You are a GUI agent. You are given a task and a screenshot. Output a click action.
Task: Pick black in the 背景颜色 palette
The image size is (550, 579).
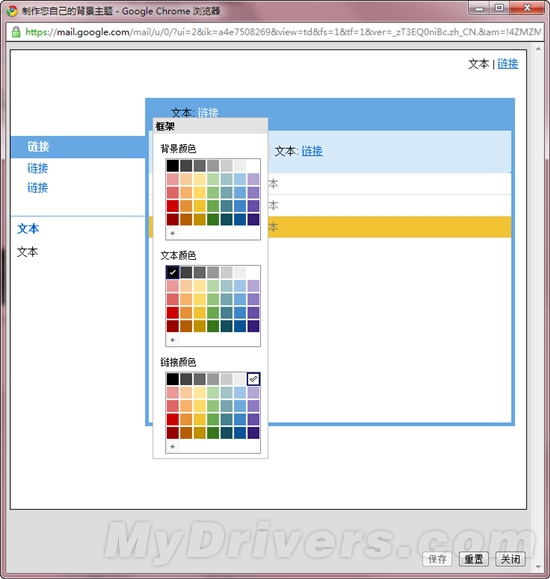click(172, 166)
